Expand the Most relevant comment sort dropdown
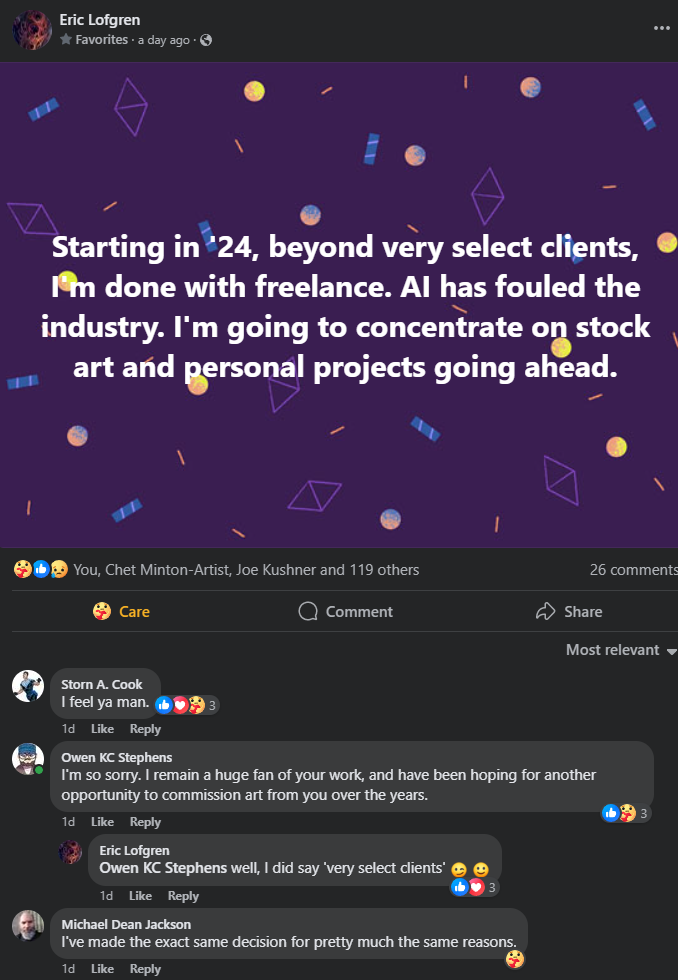Viewport: 678px width, 980px height. click(620, 650)
